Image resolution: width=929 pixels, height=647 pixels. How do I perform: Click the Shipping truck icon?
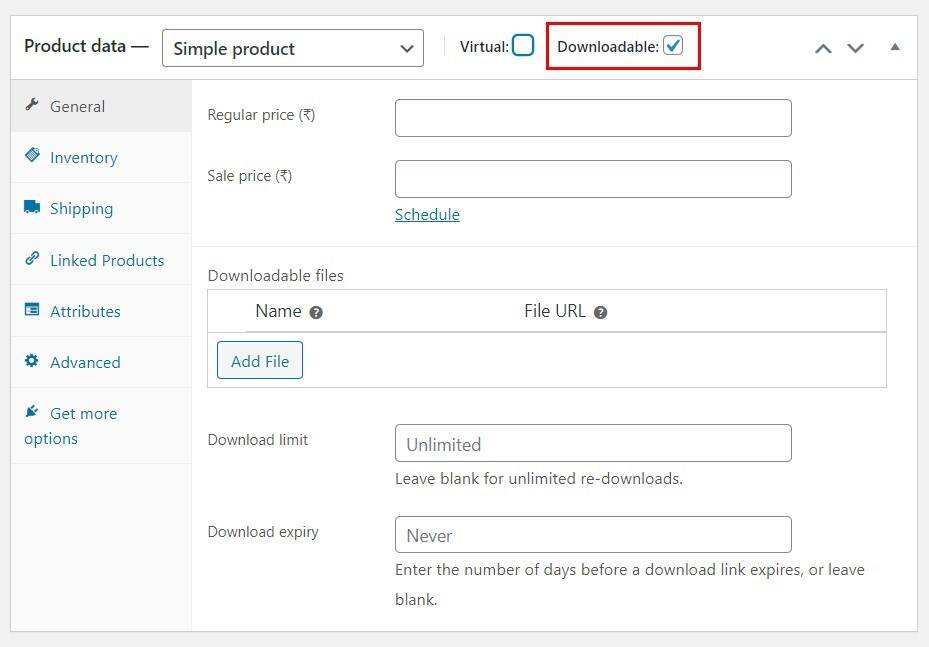point(32,207)
